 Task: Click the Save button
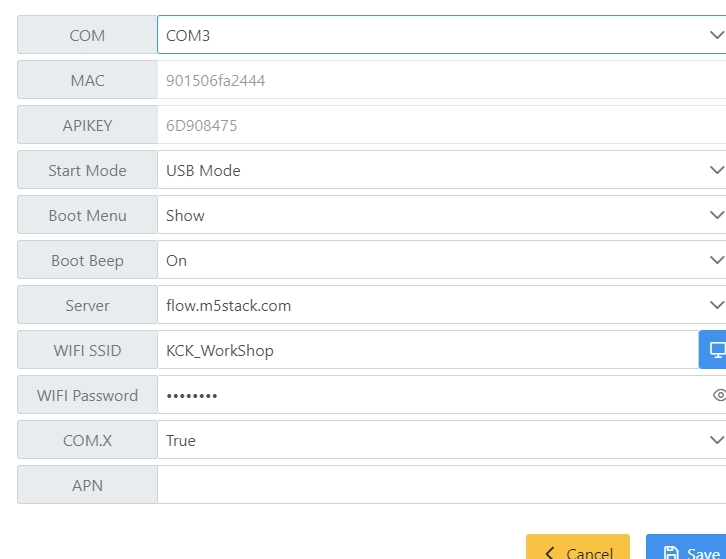[x=690, y=551]
